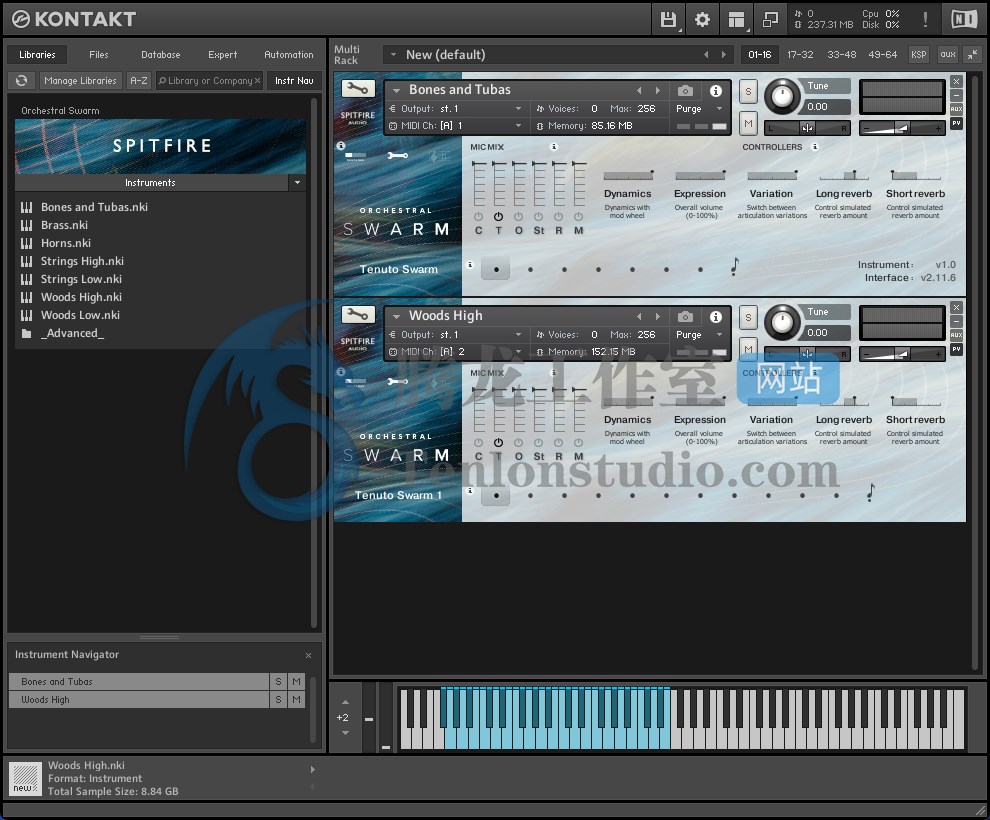
Task: Select the 17-32 rack page
Action: click(800, 55)
